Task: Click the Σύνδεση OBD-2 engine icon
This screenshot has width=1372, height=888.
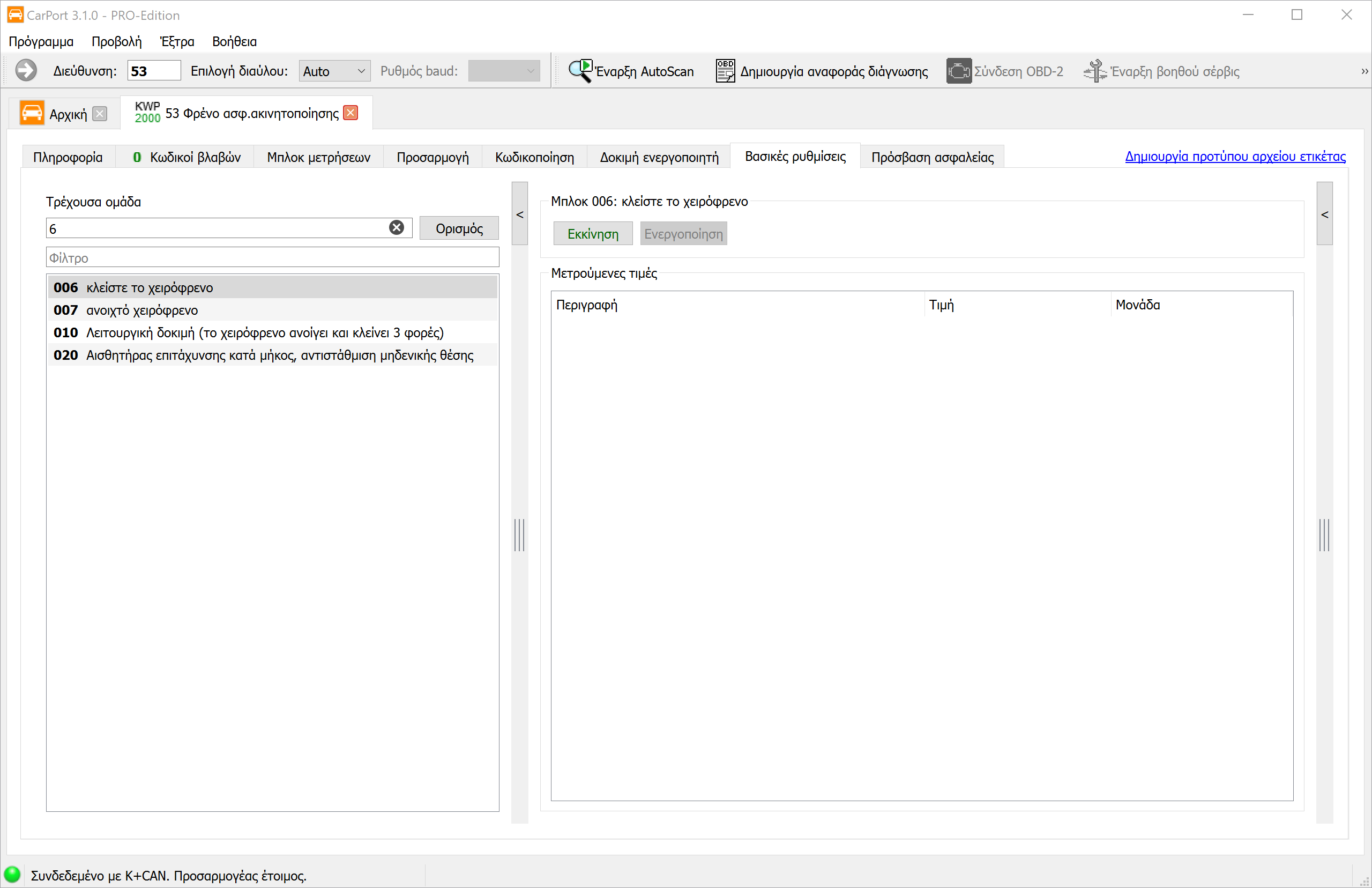Action: [958, 71]
